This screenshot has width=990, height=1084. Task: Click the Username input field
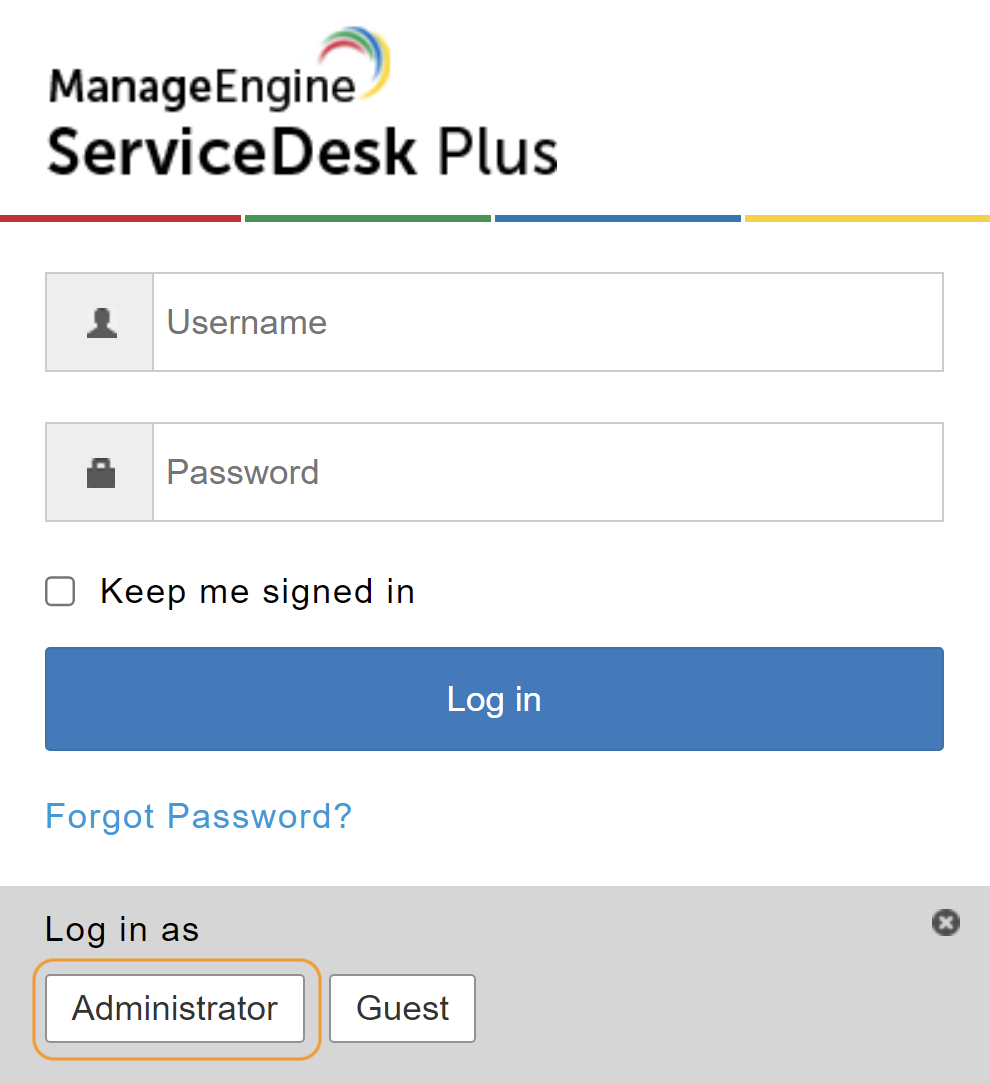548,322
